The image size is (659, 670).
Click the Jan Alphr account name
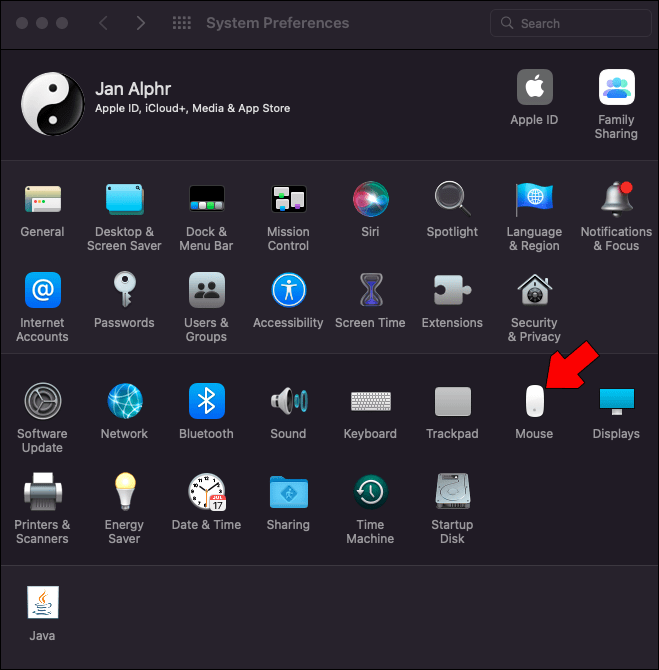point(133,89)
